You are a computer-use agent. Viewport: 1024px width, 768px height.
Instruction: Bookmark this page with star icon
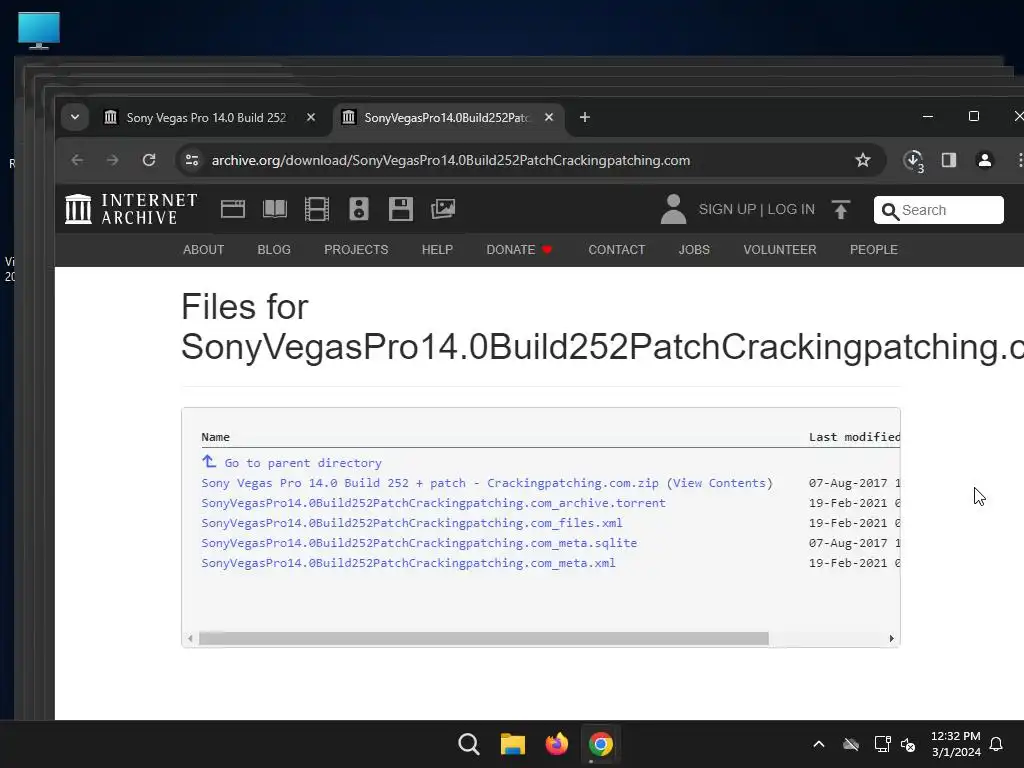click(863, 160)
